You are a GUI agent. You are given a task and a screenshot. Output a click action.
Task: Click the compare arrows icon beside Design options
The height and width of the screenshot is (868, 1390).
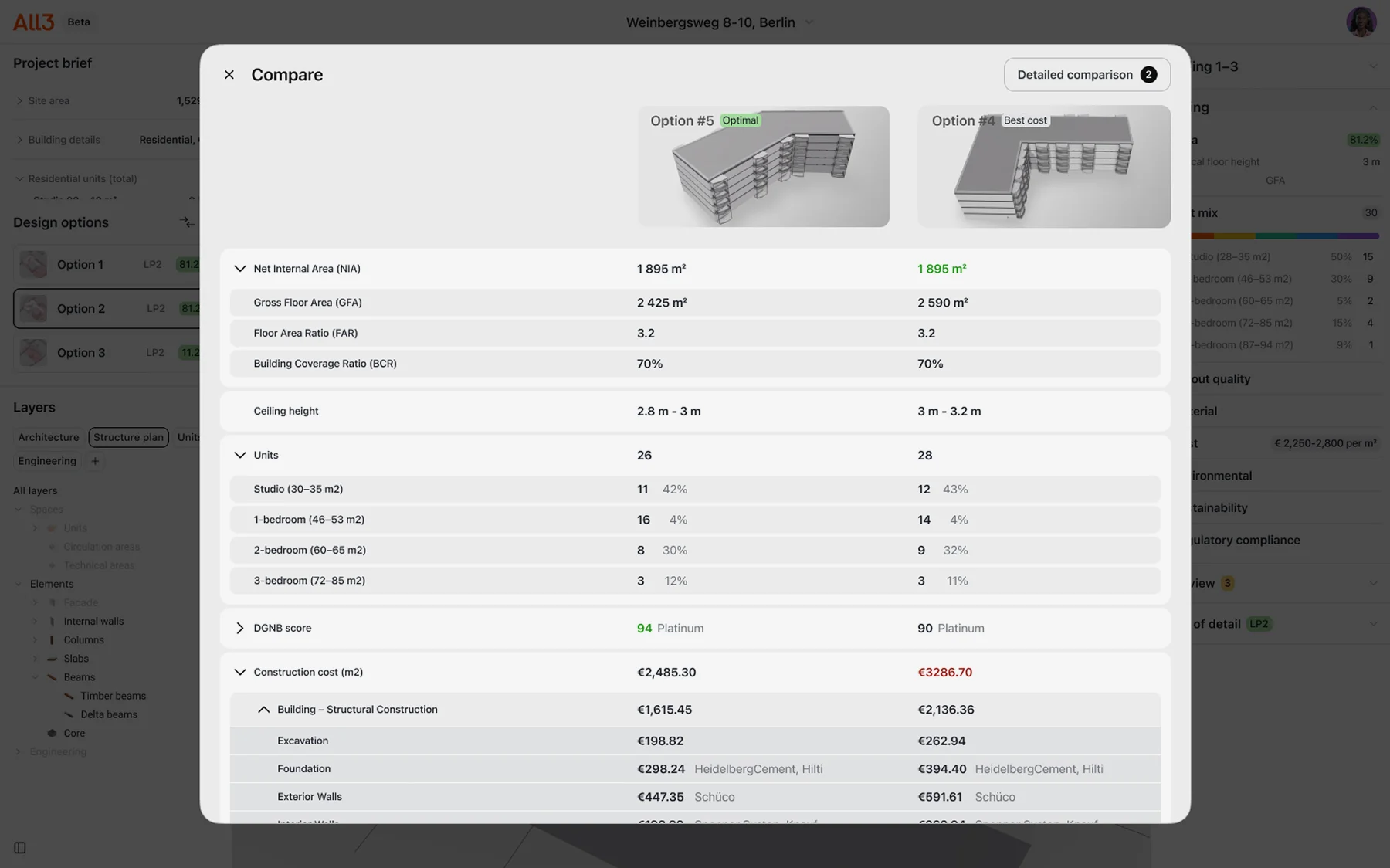click(187, 222)
